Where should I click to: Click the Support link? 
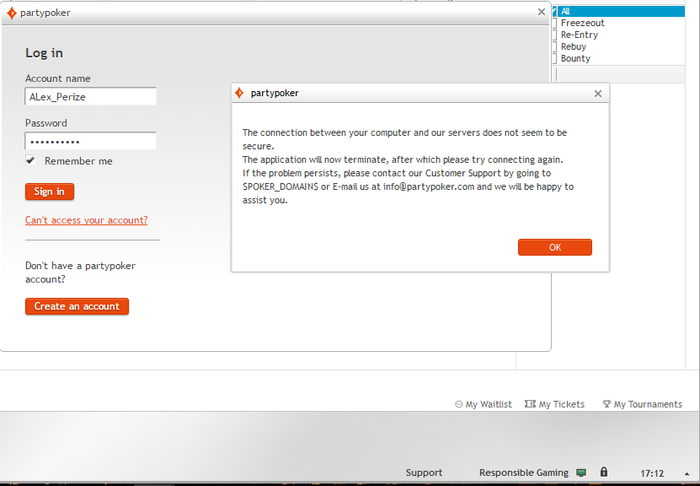[424, 473]
